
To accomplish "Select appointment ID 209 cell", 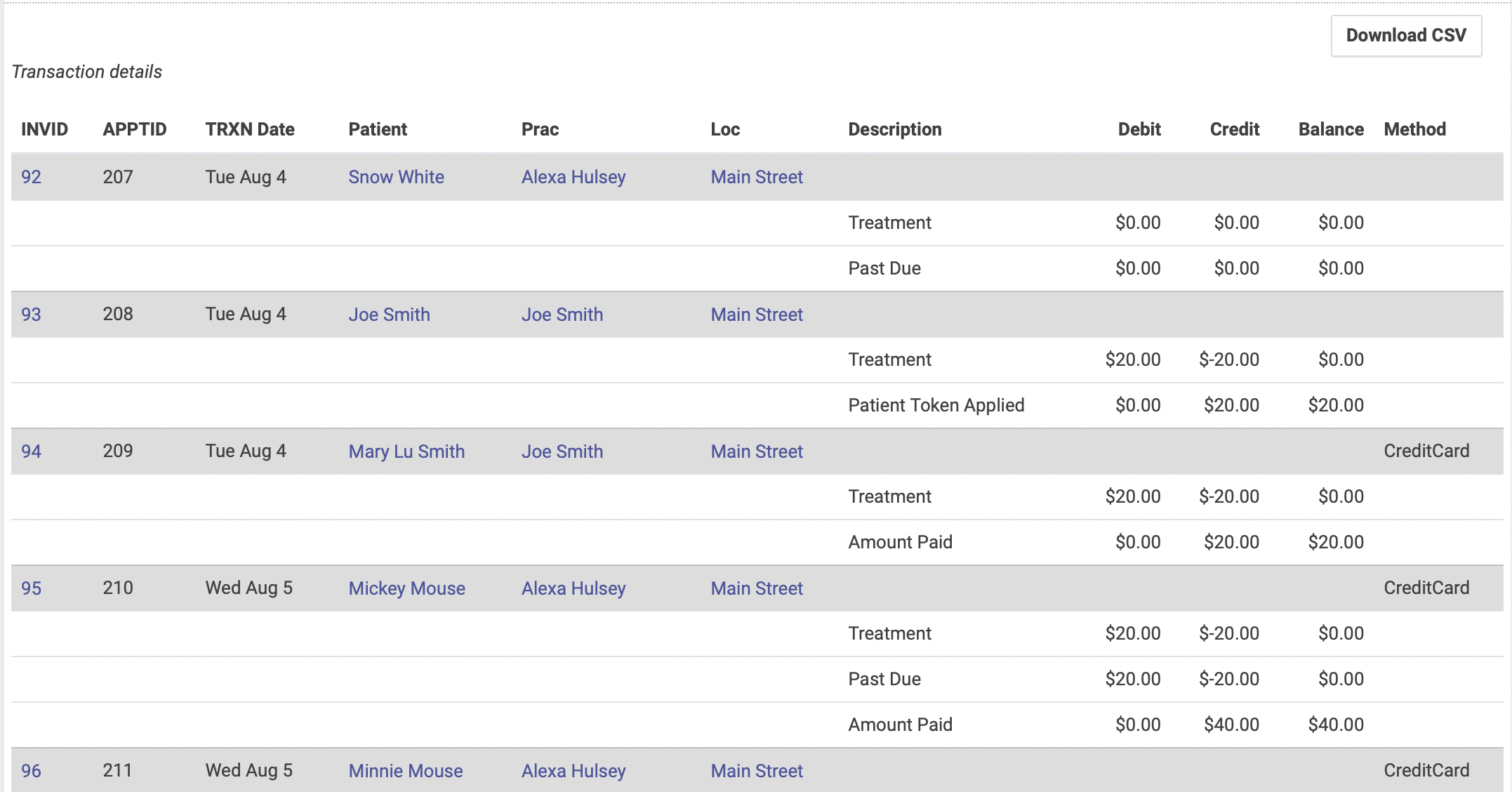I will [x=118, y=451].
